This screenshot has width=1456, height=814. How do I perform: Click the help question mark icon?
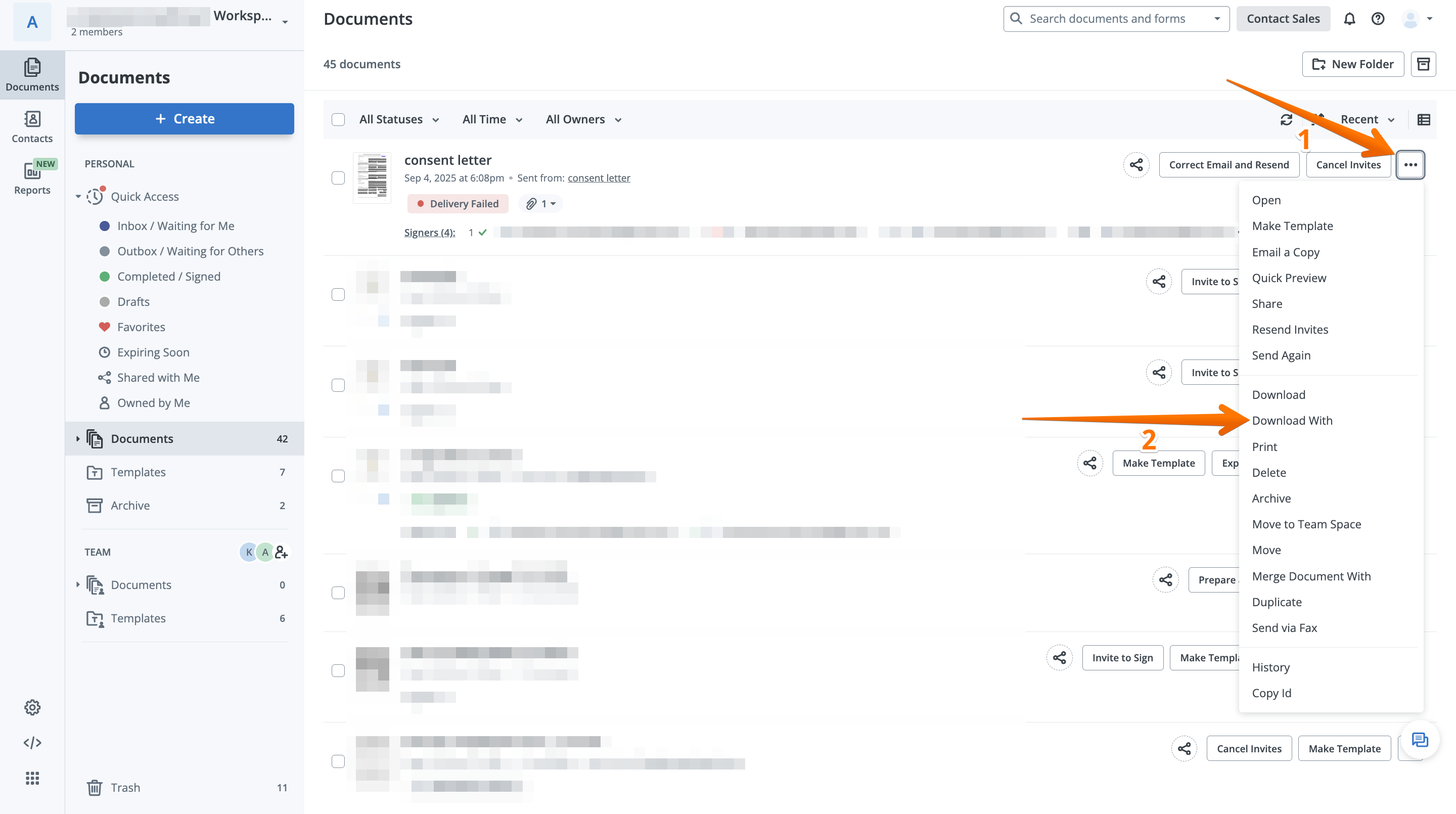pyautogui.click(x=1378, y=19)
